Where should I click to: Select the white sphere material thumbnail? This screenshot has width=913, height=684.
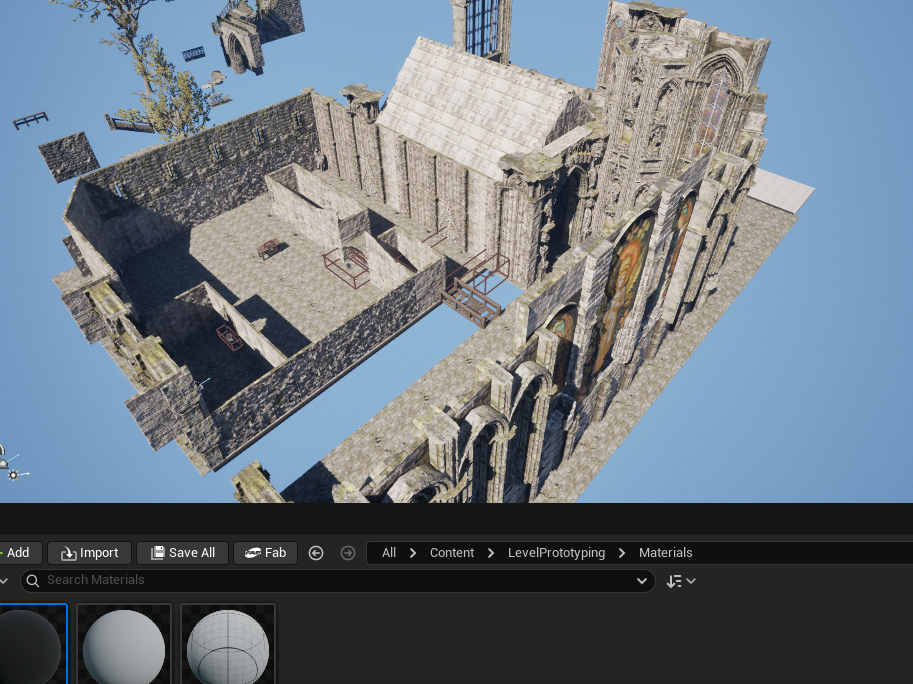point(124,645)
